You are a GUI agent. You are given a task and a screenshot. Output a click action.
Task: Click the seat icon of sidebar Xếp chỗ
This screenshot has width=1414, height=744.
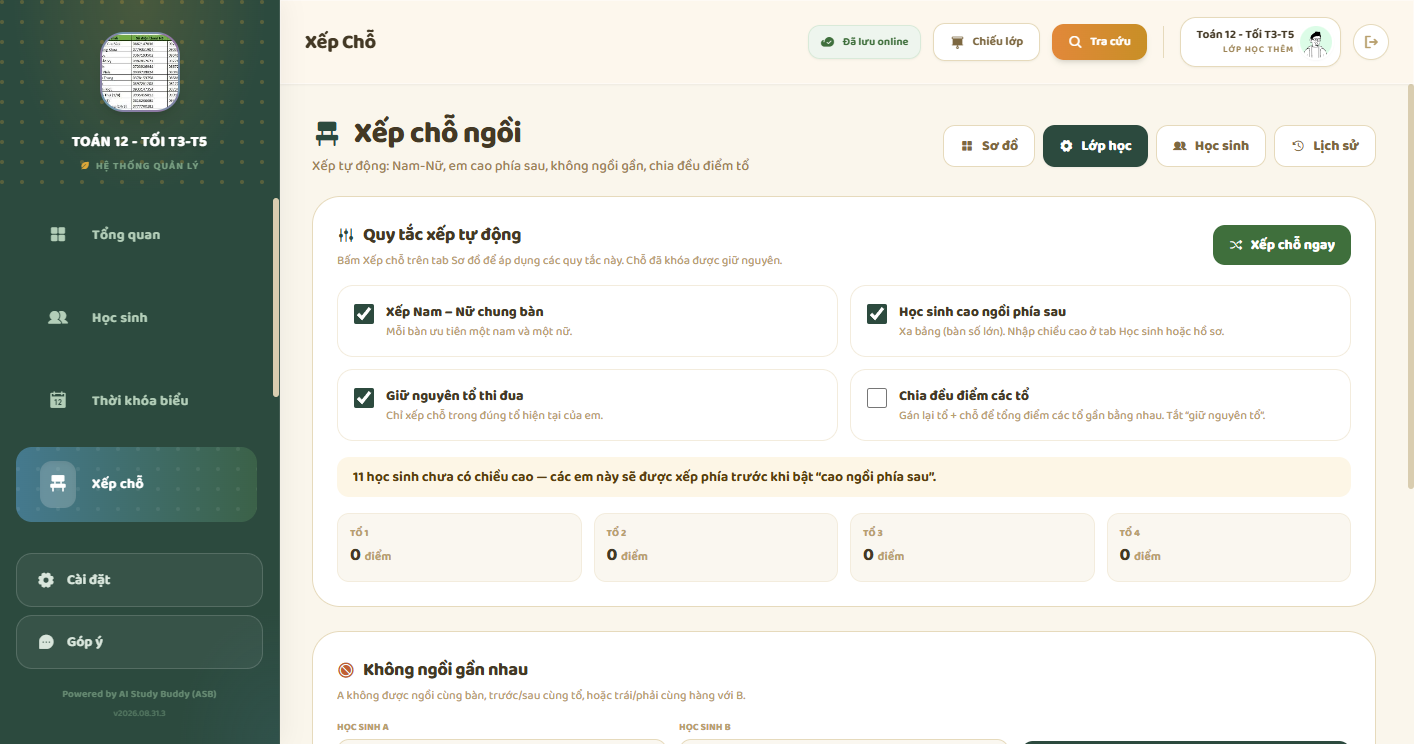[58, 484]
